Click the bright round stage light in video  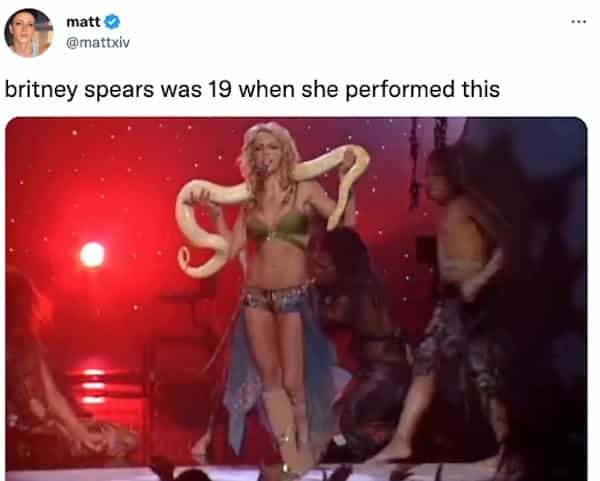pos(92,254)
